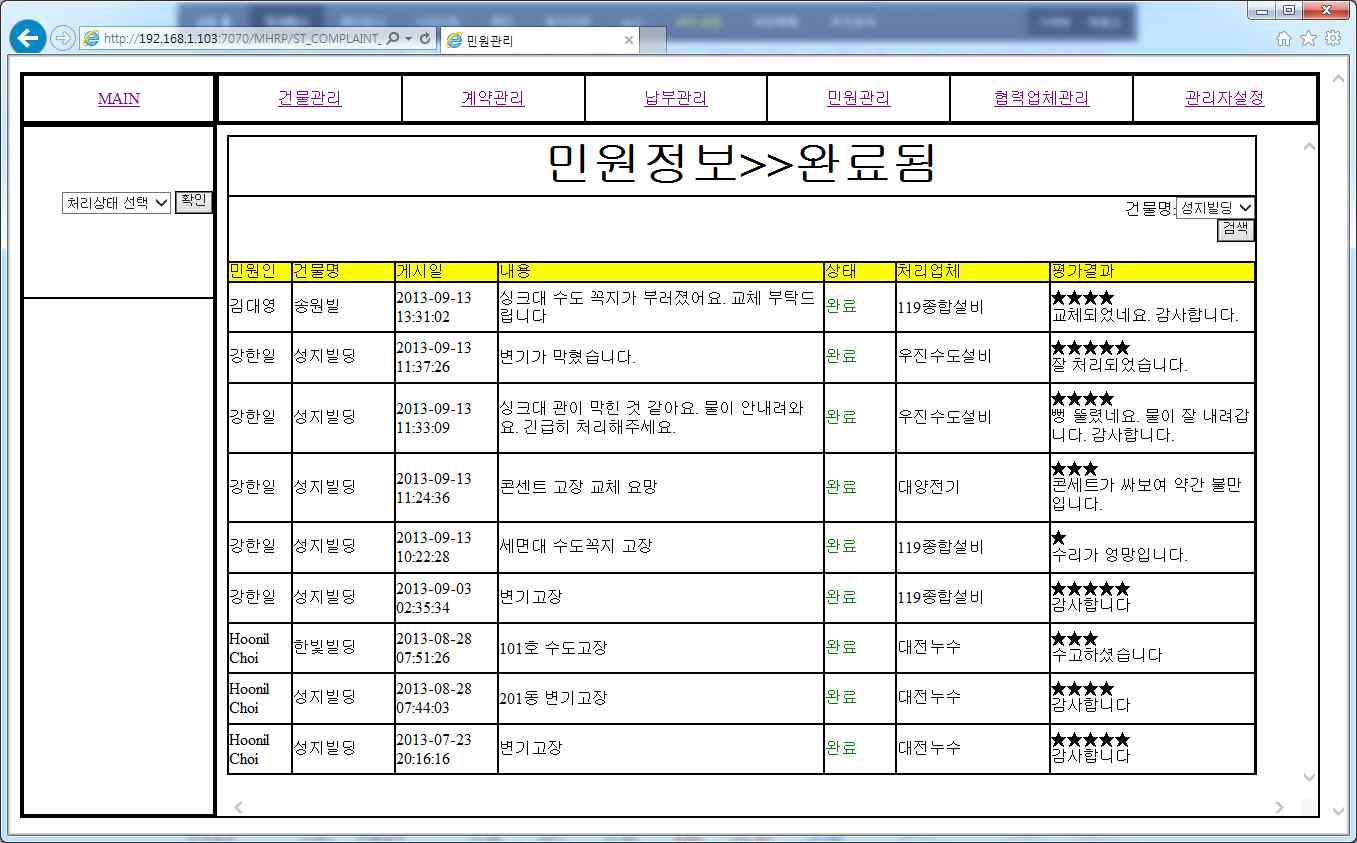Open the 민원관리 menu link

pyautogui.click(x=859, y=98)
